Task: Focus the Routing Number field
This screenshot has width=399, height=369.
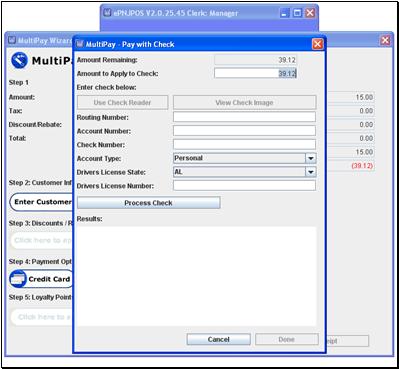Action: [x=244, y=117]
